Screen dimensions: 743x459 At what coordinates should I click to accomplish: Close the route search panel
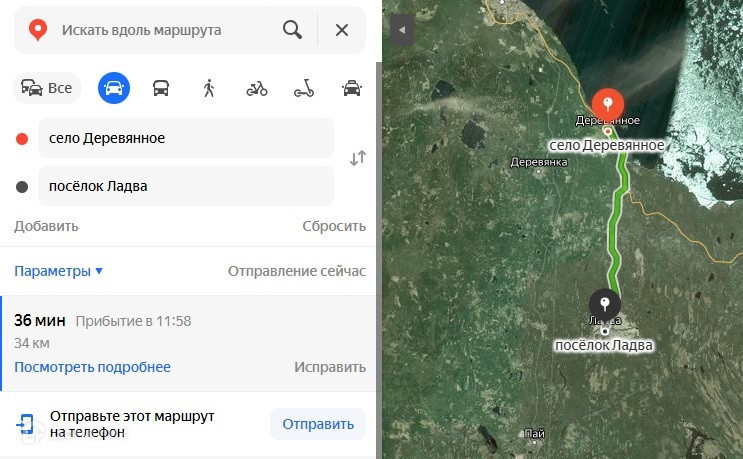(x=342, y=30)
